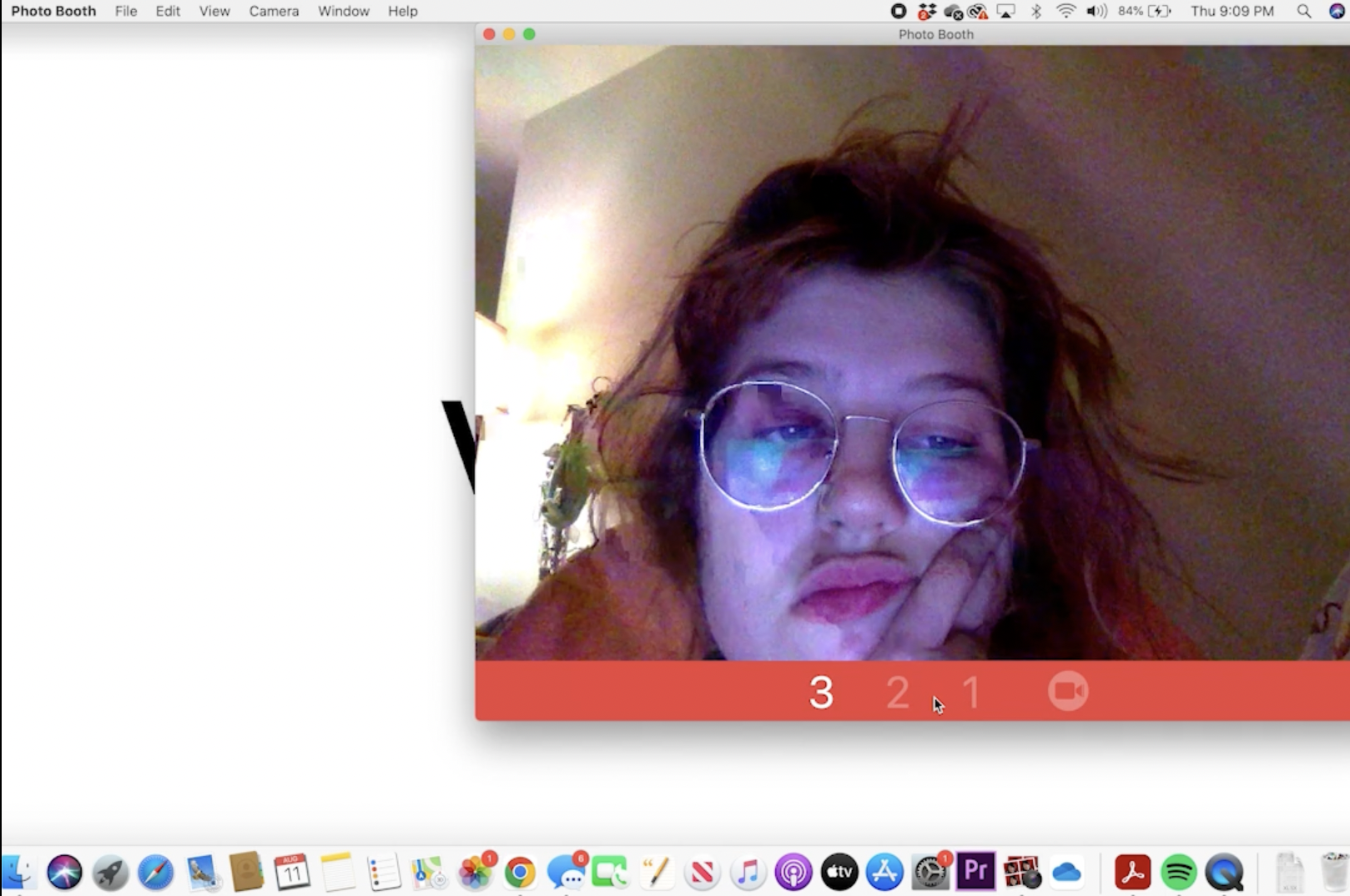Close the Photo Booth window
Image resolution: width=1350 pixels, height=896 pixels.
pos(489,34)
